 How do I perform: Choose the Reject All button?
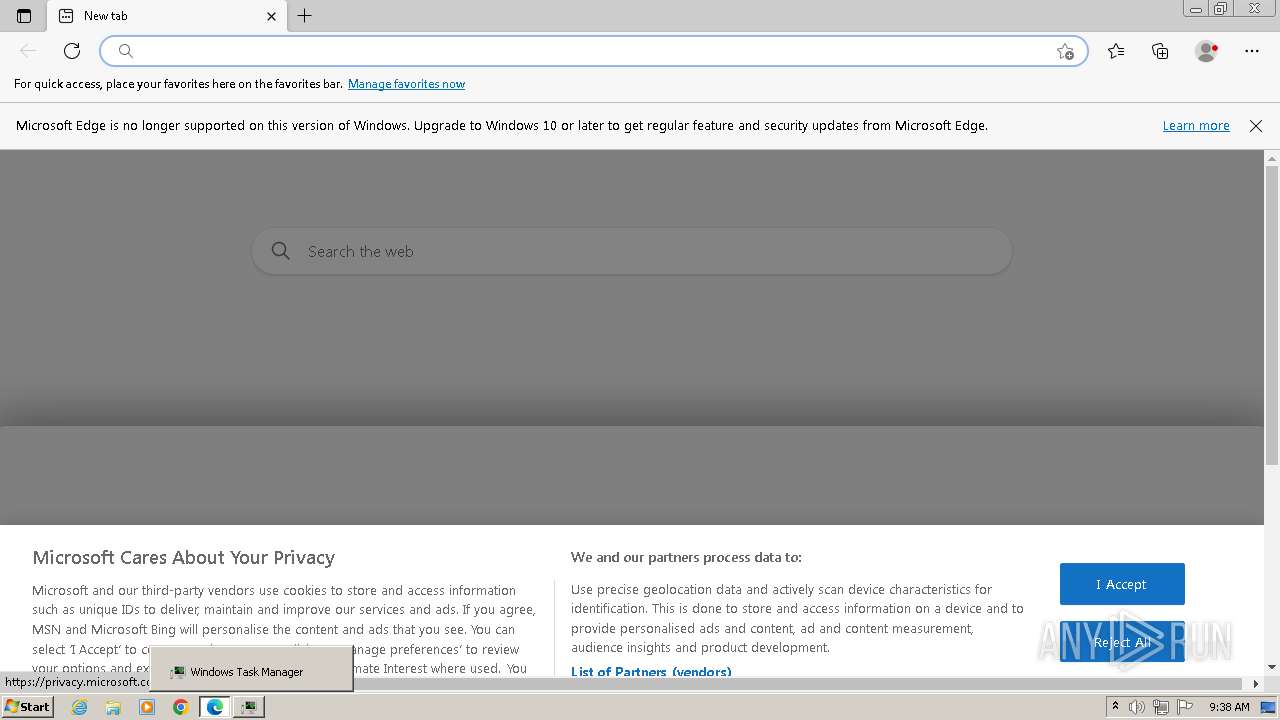(x=1122, y=642)
